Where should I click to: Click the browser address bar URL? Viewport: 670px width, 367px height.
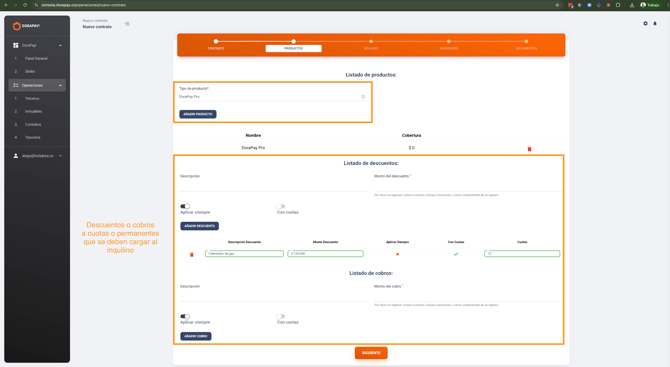[84, 5]
